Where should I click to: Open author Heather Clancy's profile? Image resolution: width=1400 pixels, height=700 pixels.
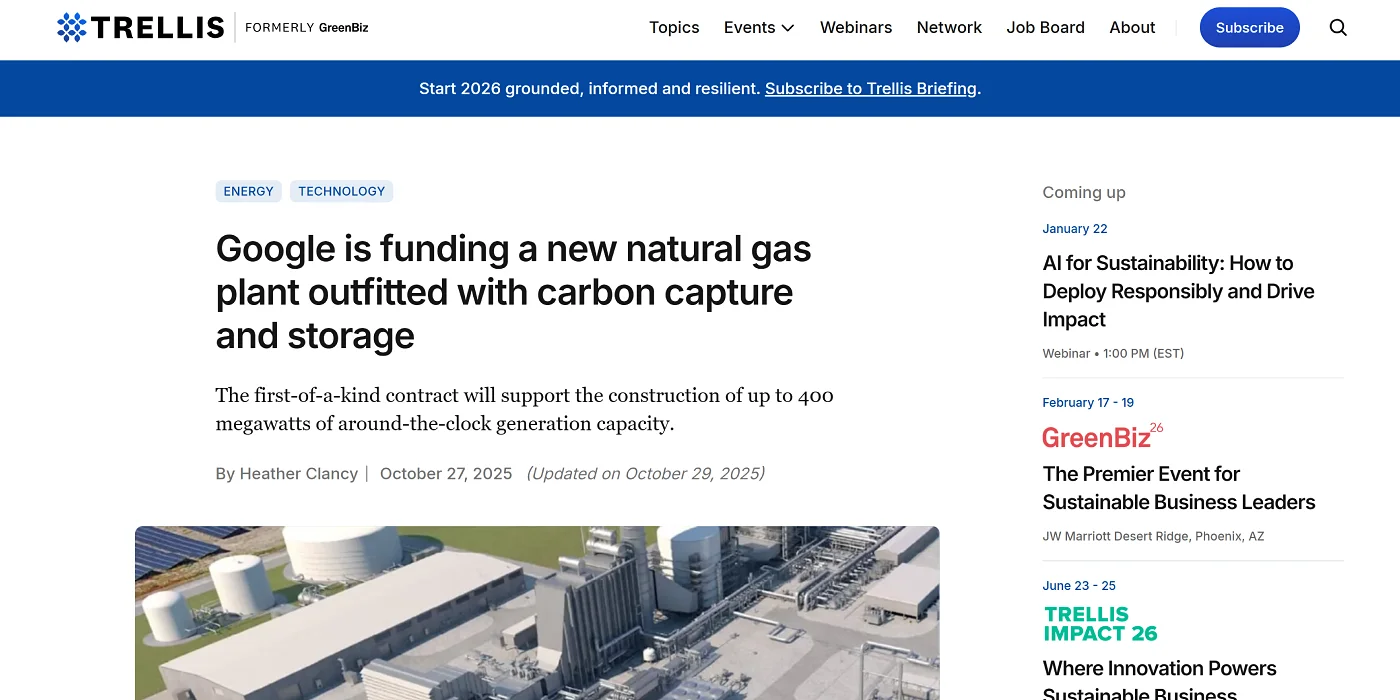tap(299, 474)
